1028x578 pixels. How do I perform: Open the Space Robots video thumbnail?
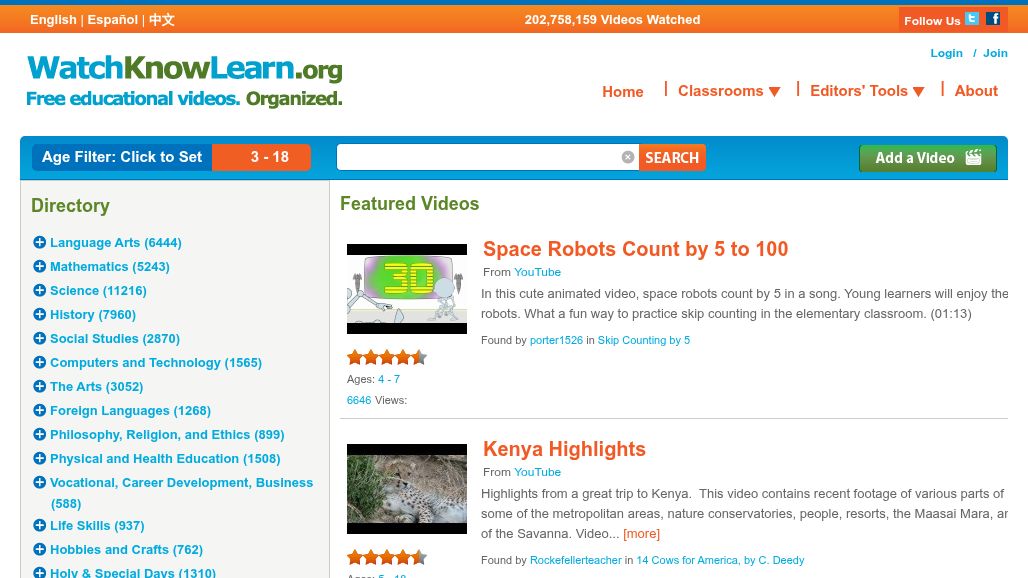[406, 289]
